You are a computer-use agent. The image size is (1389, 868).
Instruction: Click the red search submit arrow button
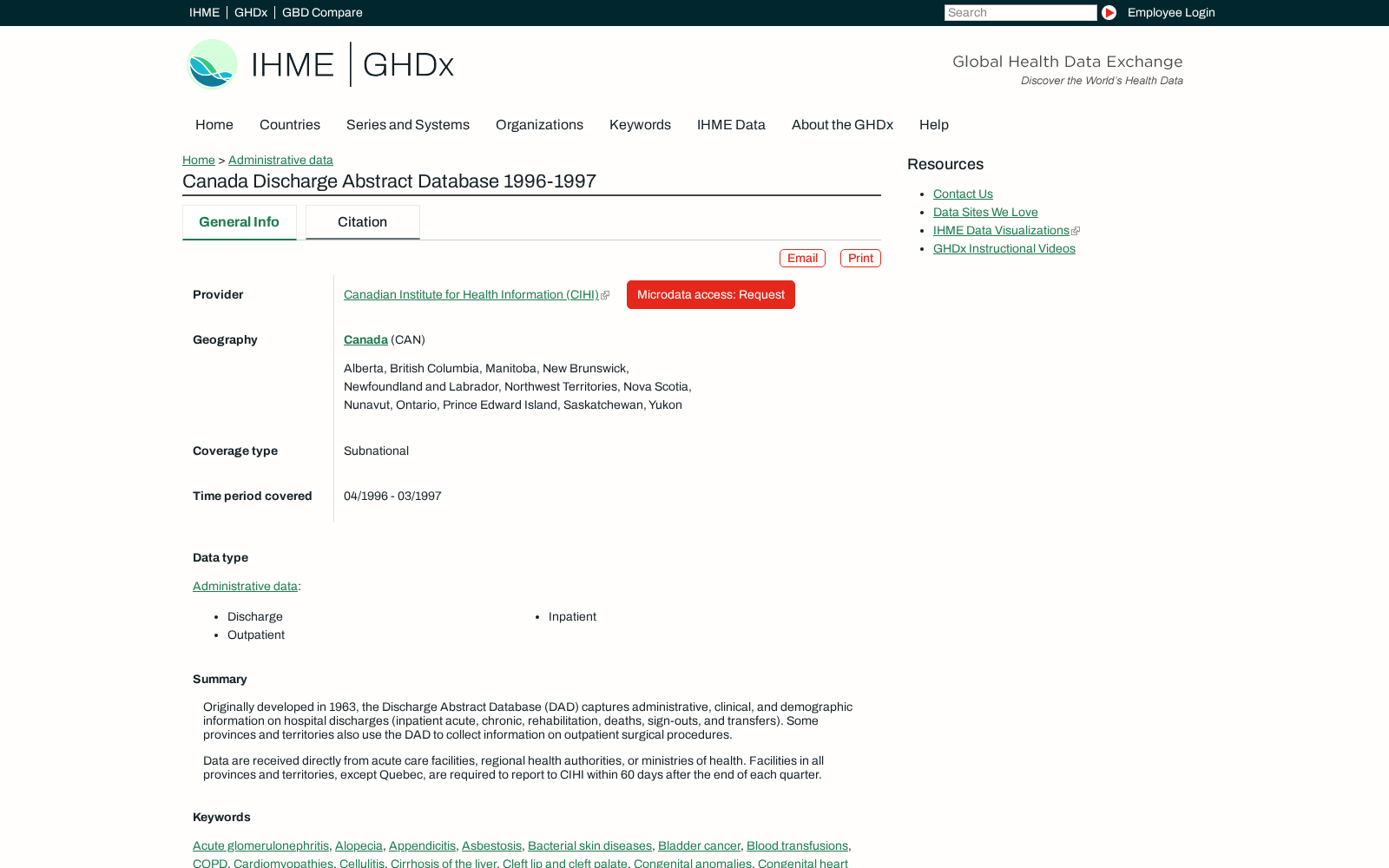[1109, 12]
